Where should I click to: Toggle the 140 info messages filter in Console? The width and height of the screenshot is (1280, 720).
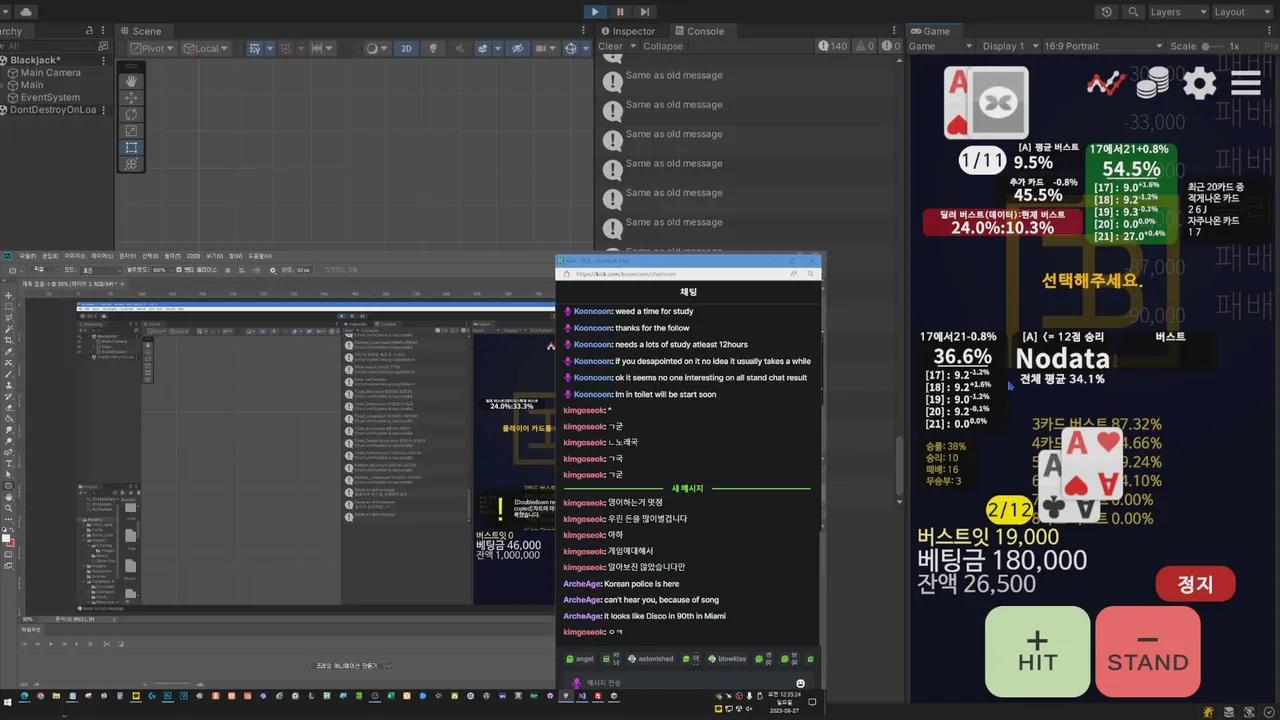(x=832, y=46)
